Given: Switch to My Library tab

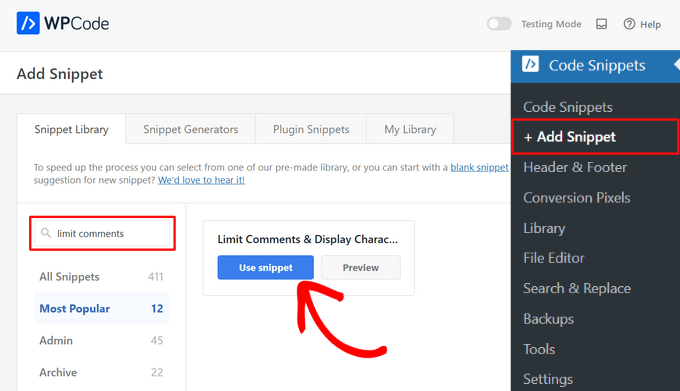Looking at the screenshot, I should pyautogui.click(x=410, y=129).
